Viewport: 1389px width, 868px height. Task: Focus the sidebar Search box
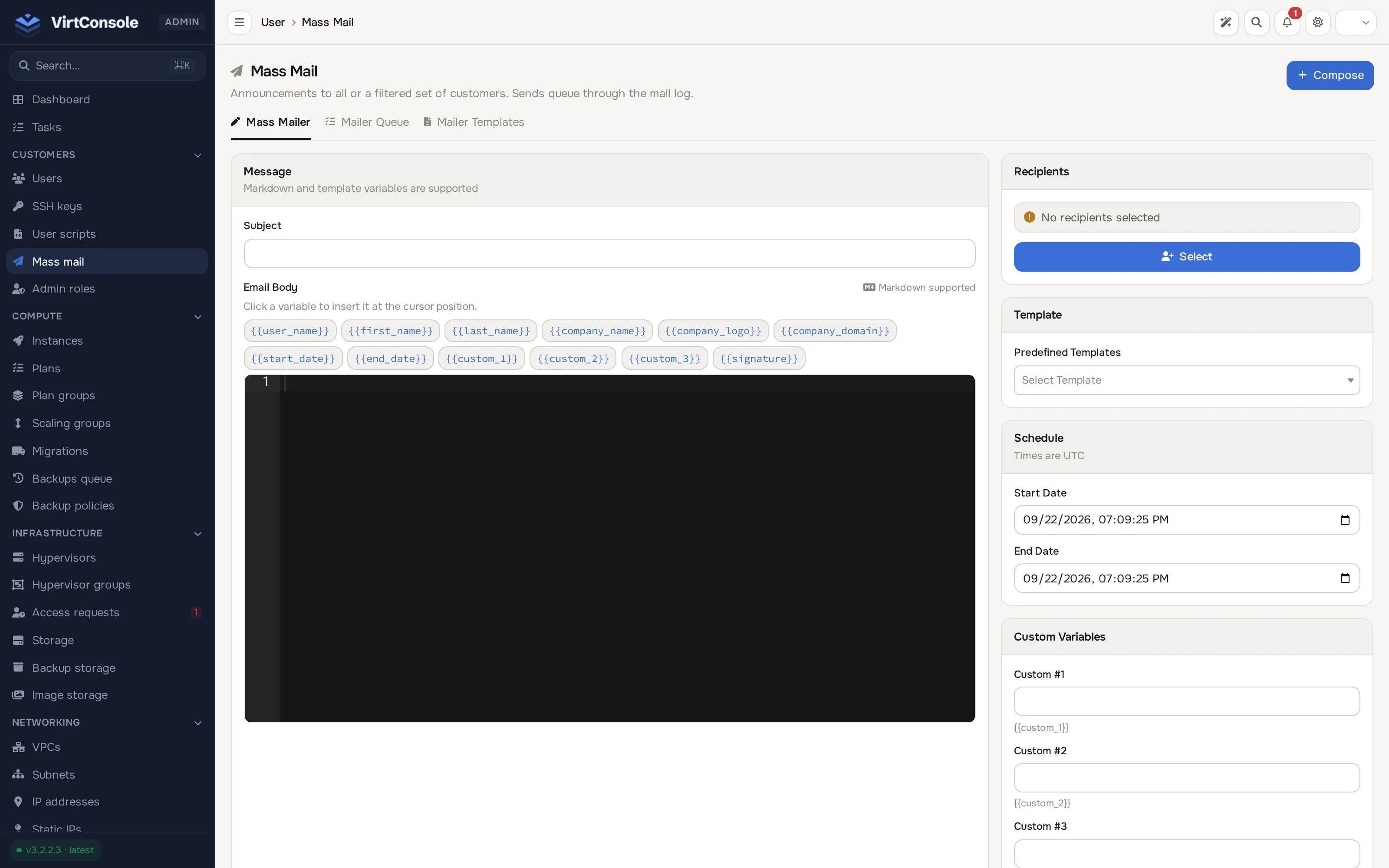point(107,66)
